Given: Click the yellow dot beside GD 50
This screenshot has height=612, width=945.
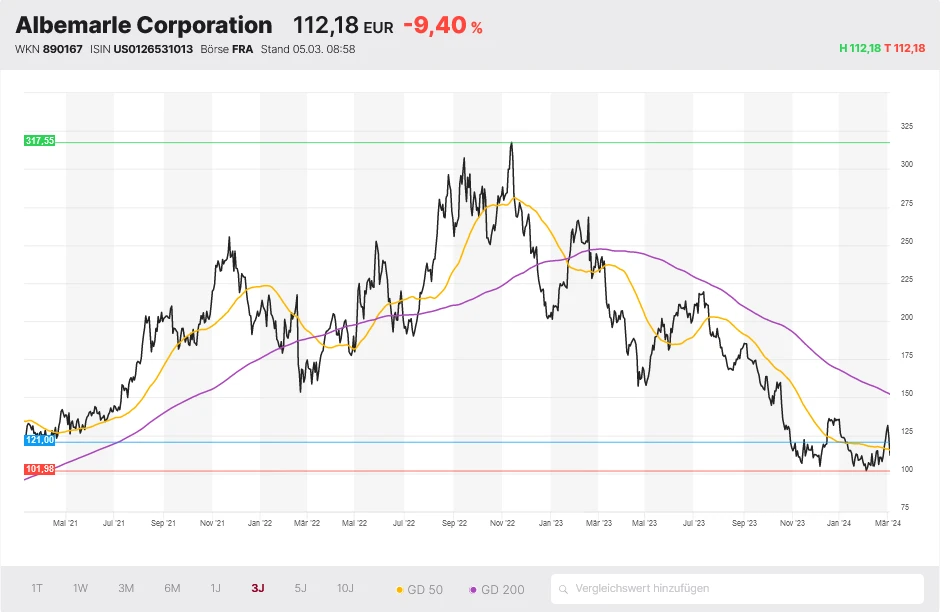Looking at the screenshot, I should (x=401, y=589).
